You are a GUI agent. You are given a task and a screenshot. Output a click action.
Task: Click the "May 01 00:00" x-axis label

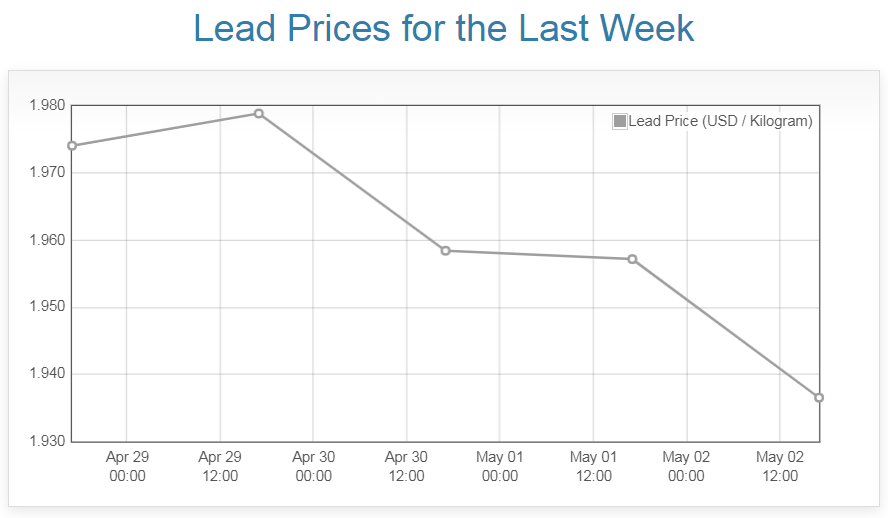point(500,466)
